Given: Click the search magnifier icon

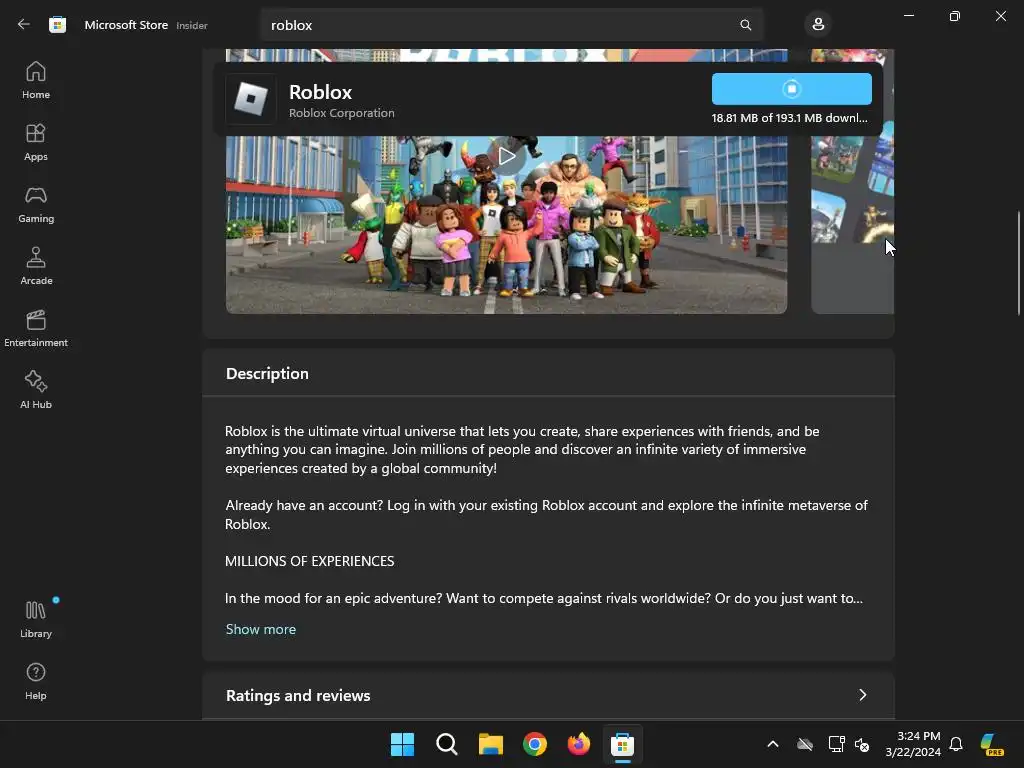Looking at the screenshot, I should pyautogui.click(x=745, y=25).
